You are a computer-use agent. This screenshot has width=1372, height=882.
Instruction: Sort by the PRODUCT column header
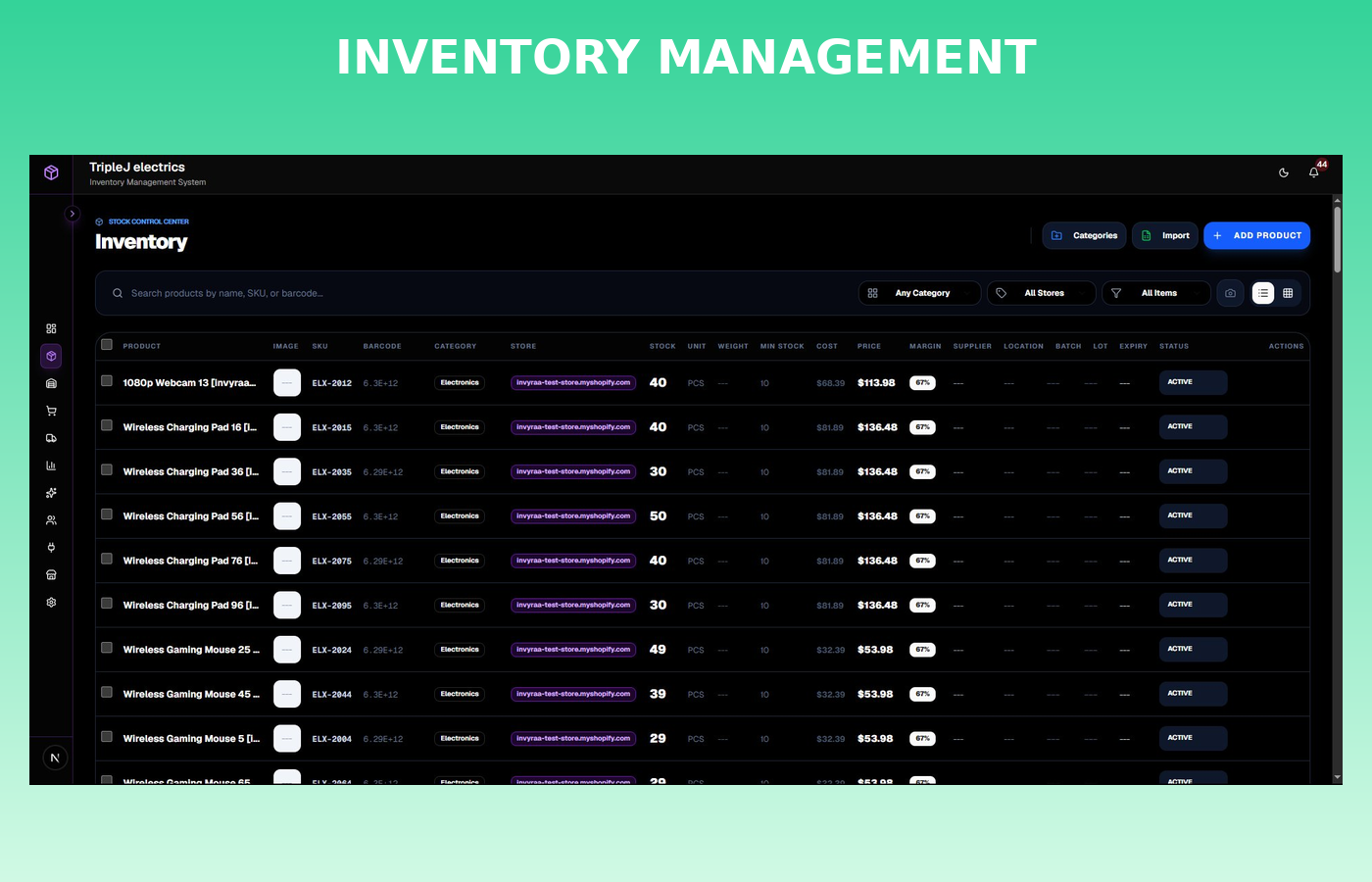coord(142,346)
